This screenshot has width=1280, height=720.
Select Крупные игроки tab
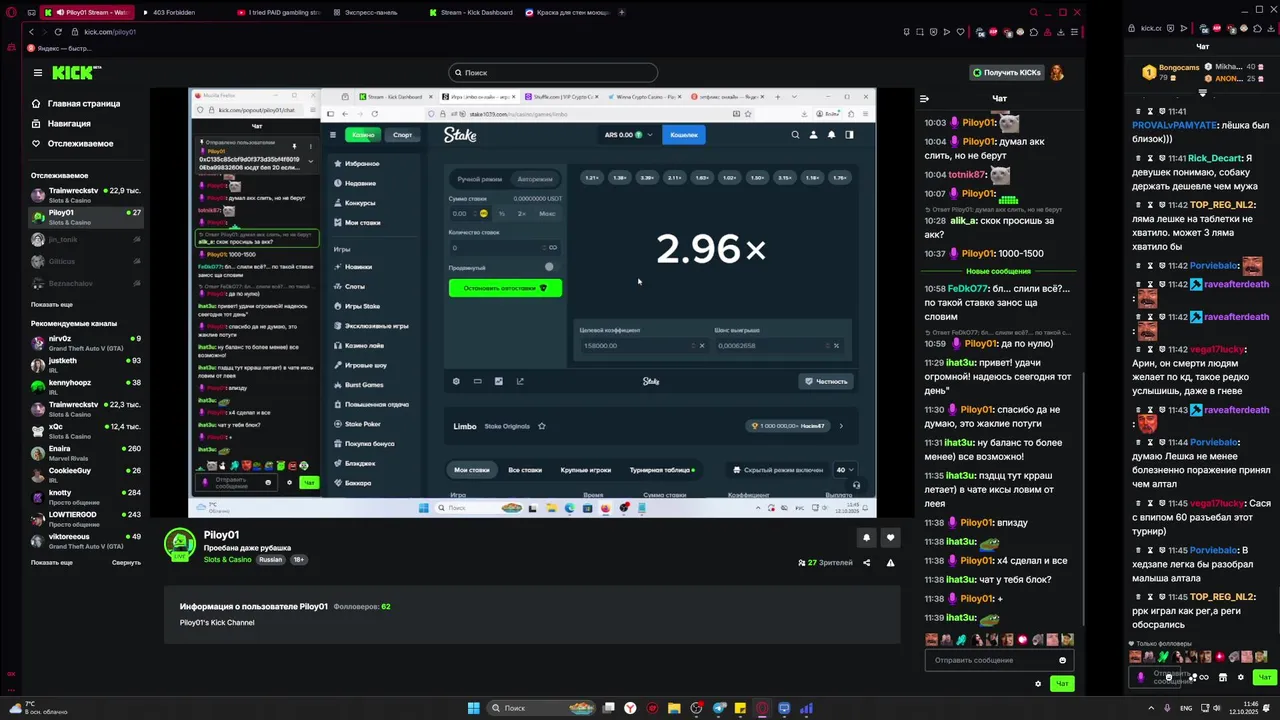(586, 470)
